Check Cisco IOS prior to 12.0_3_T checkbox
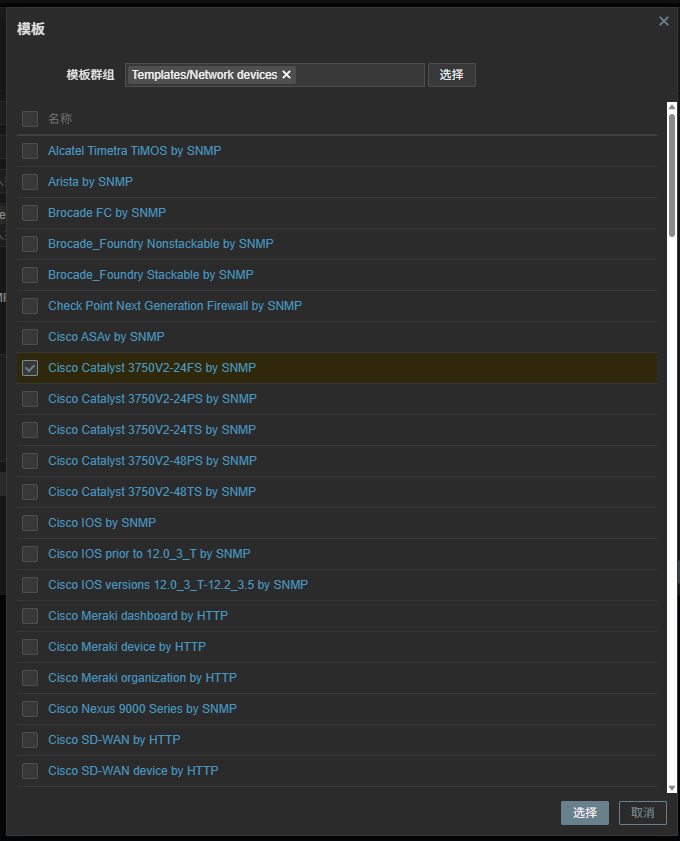This screenshot has width=680, height=841. [x=30, y=554]
